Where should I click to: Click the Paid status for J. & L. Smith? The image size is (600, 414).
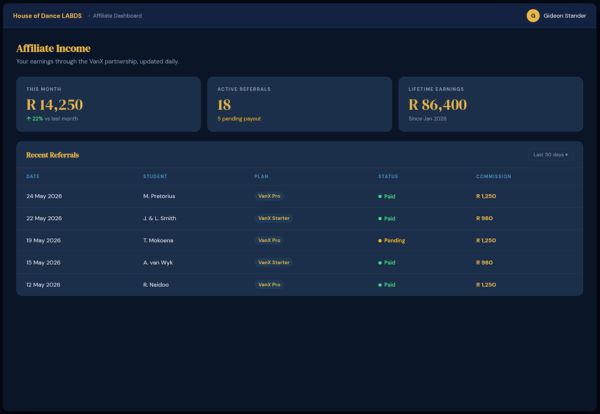tap(387, 218)
